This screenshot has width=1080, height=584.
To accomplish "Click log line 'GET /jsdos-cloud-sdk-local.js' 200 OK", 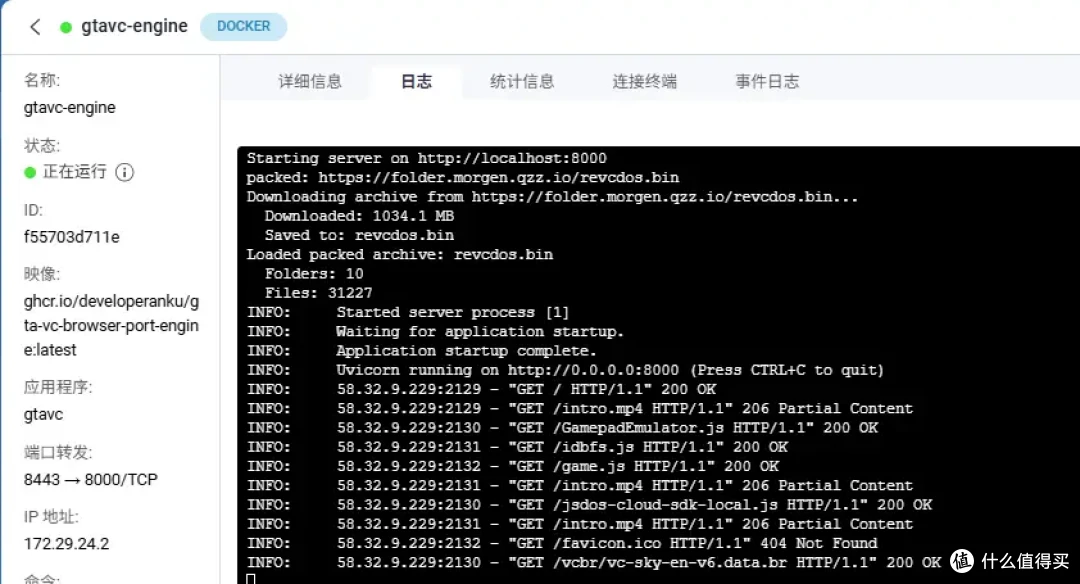I will tap(590, 505).
